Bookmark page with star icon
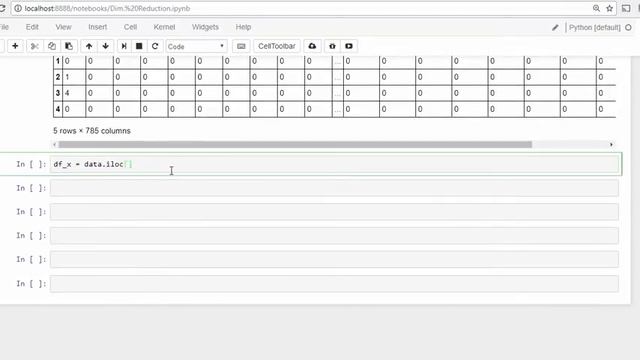 click(x=610, y=8)
